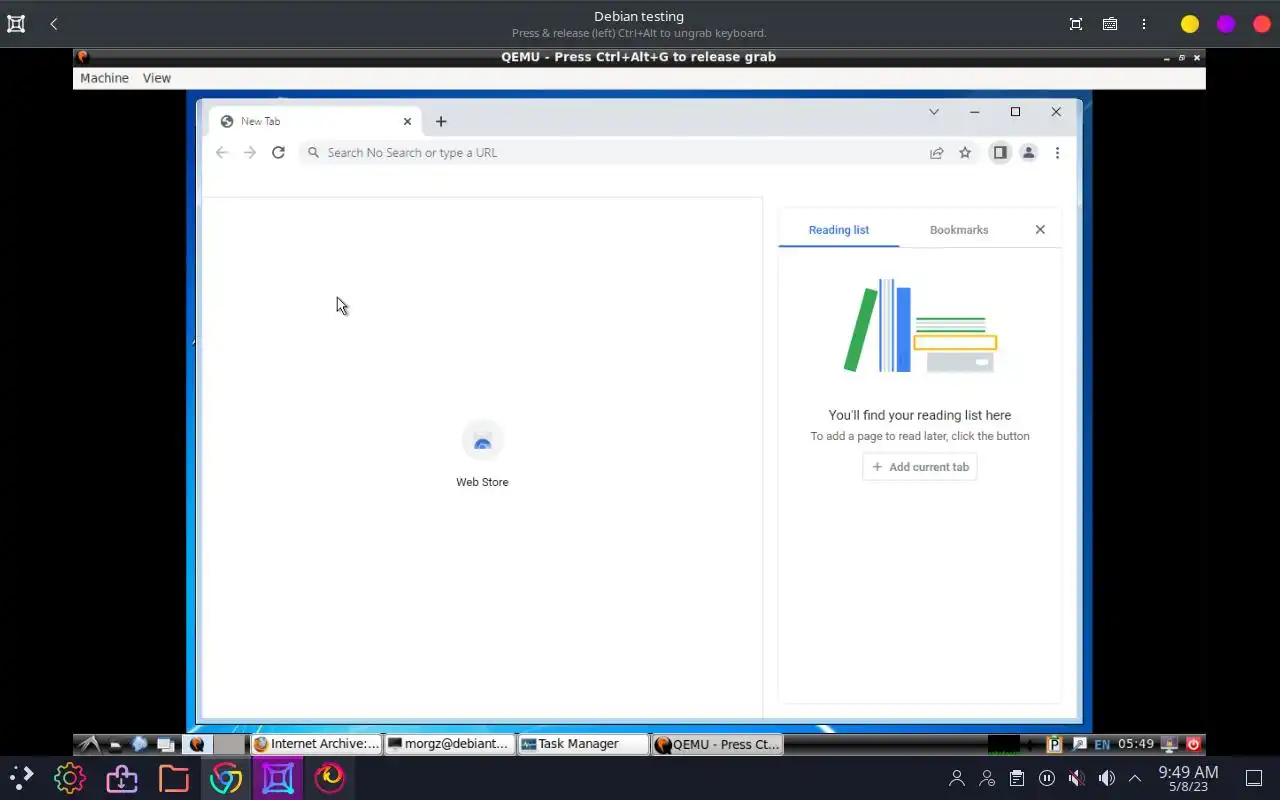Open the Chrome profile avatar

(x=1028, y=153)
